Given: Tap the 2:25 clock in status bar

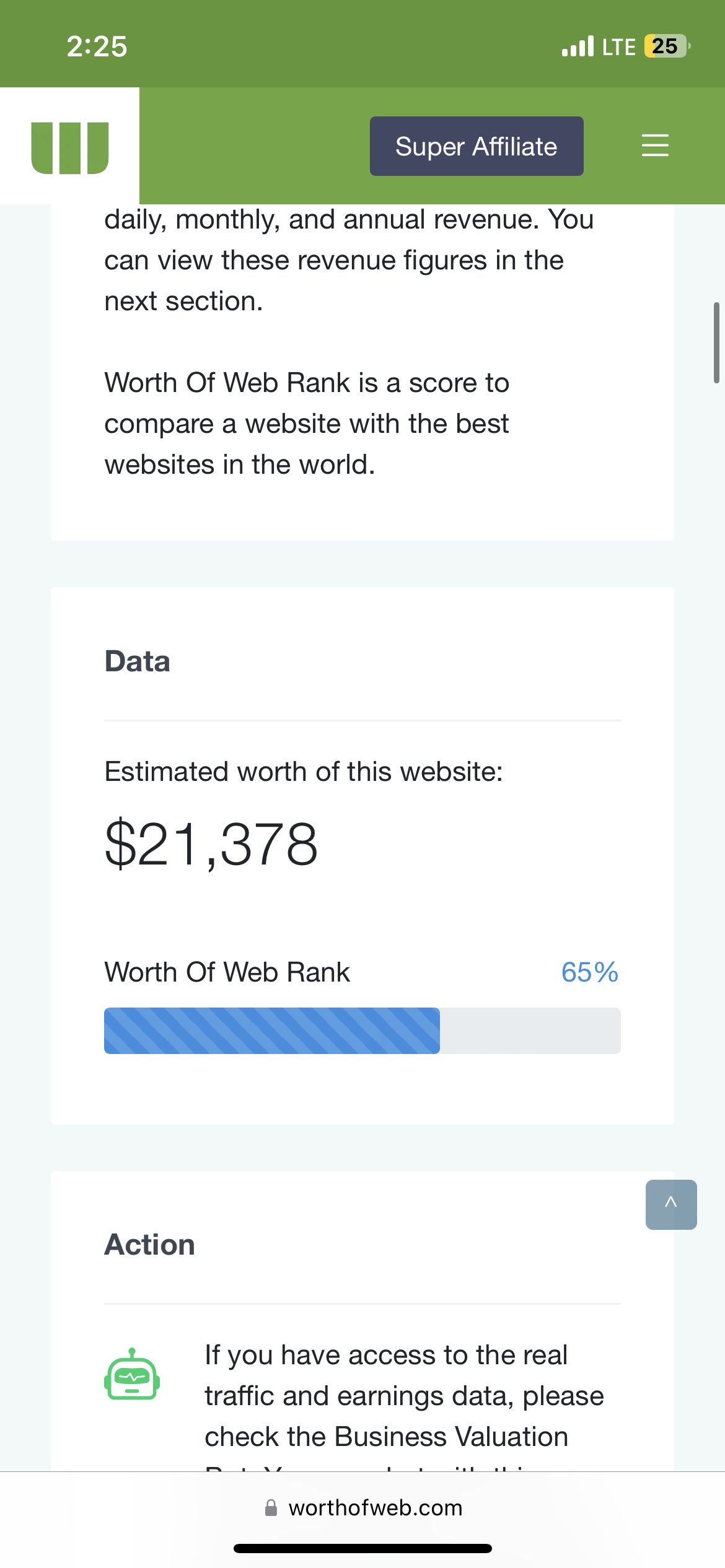Looking at the screenshot, I should pyautogui.click(x=97, y=46).
